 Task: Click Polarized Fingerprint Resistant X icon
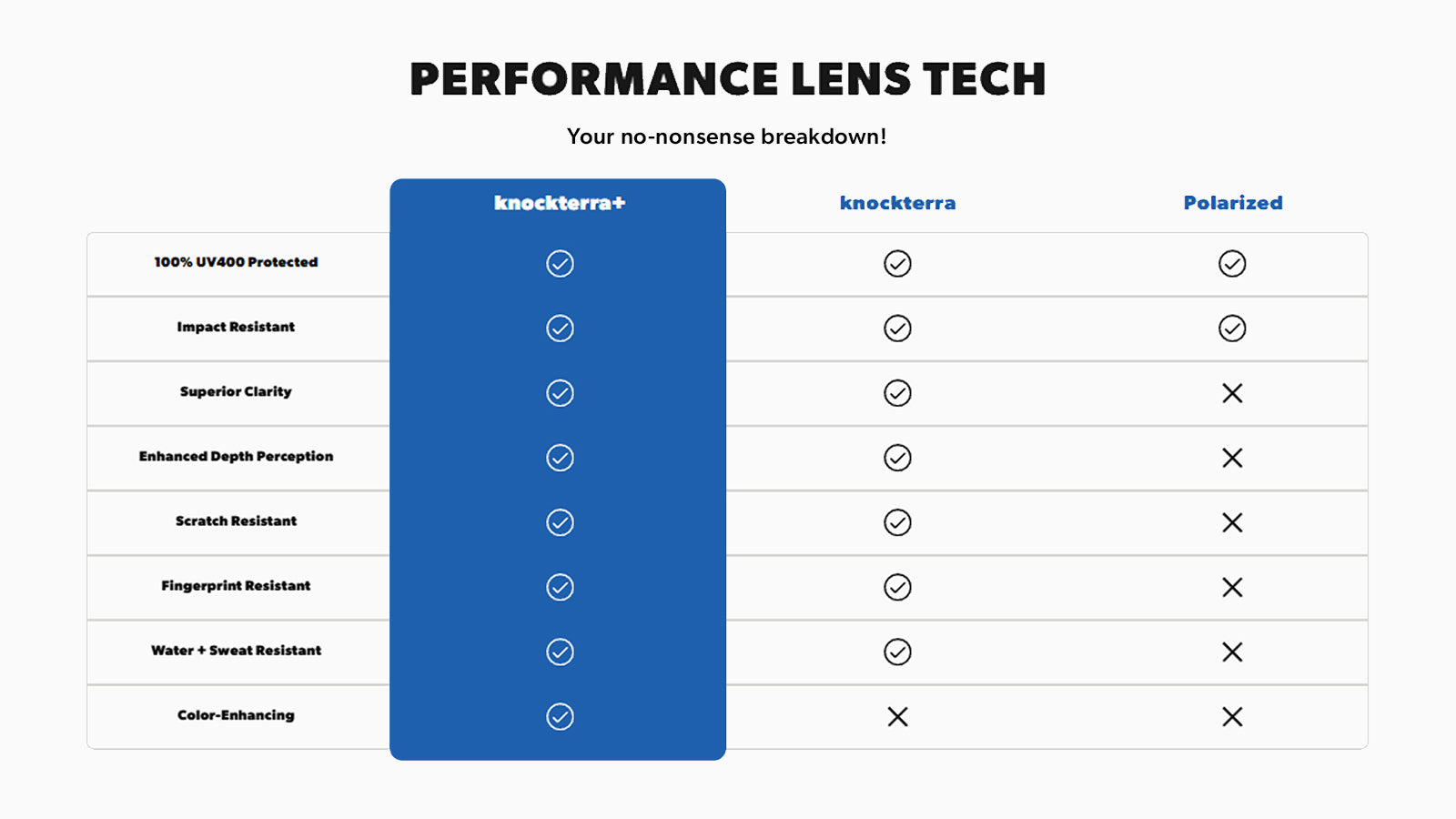coord(1232,588)
